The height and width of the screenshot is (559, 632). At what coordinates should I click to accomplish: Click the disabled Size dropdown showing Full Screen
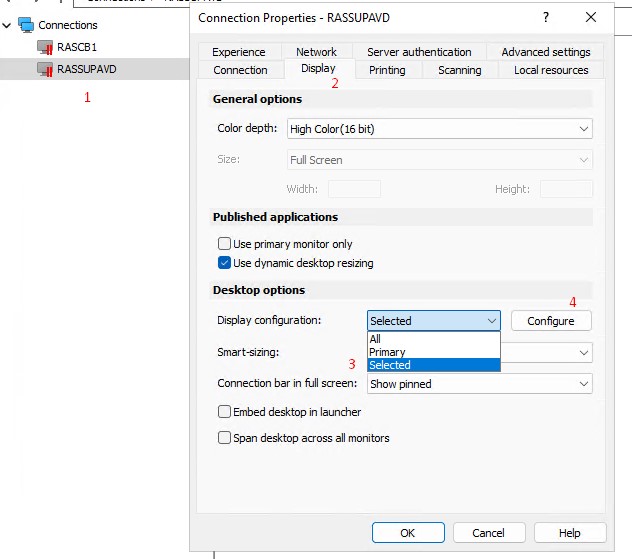[x=440, y=160]
